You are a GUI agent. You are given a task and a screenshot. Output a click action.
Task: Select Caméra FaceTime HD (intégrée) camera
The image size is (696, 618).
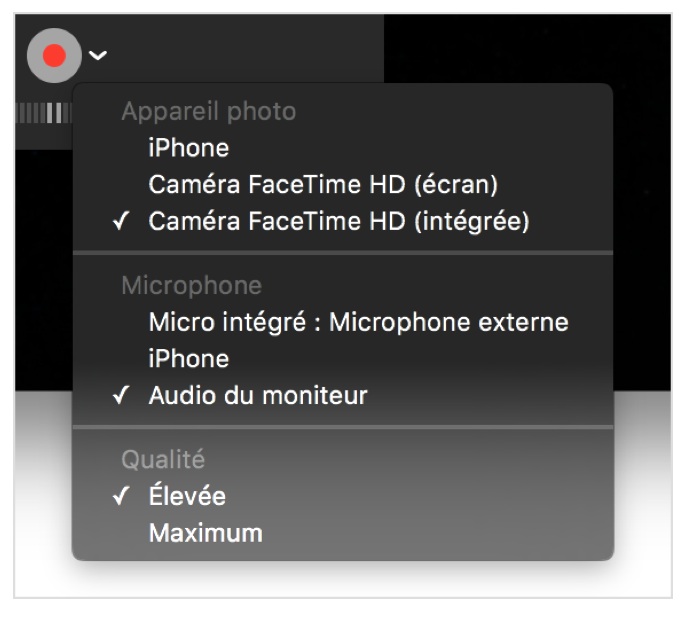coord(338,221)
